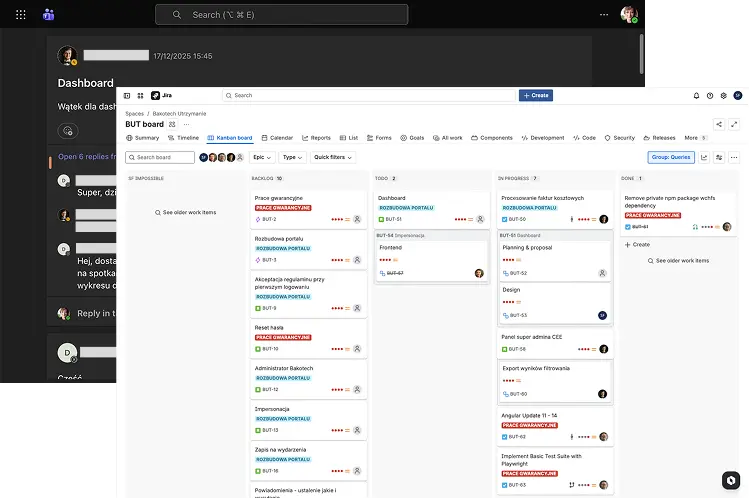Click the blue Create button

[x=536, y=96]
